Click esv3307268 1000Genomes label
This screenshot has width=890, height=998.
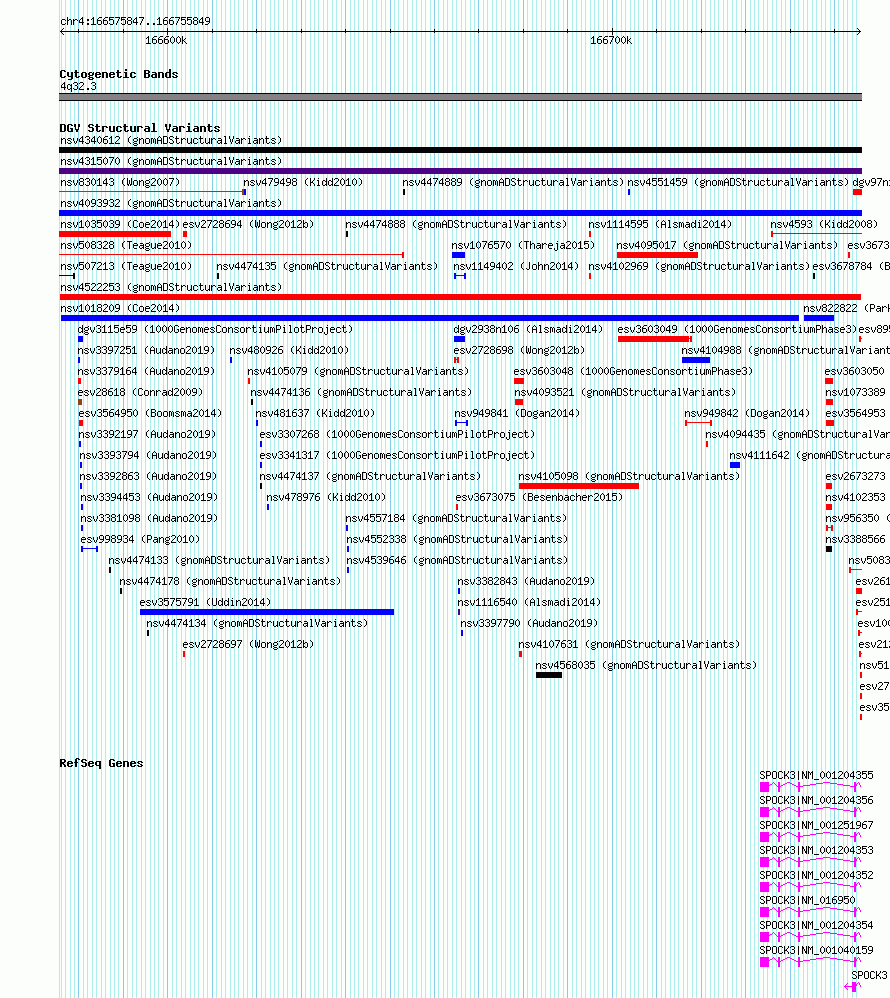coord(397,434)
